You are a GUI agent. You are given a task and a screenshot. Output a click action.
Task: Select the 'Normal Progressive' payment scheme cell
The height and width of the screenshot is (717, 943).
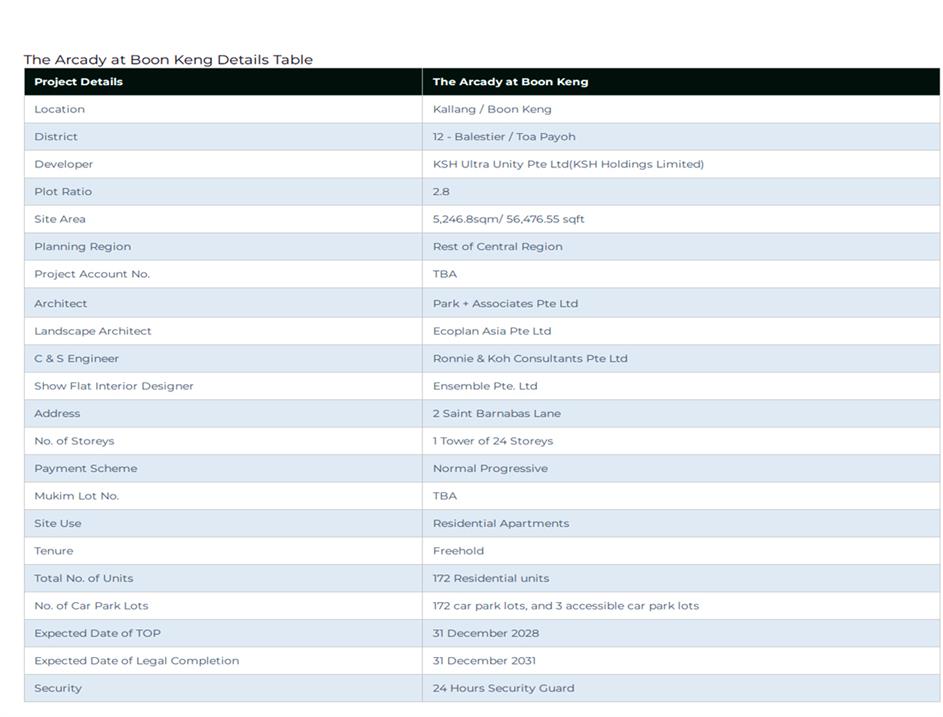(490, 469)
